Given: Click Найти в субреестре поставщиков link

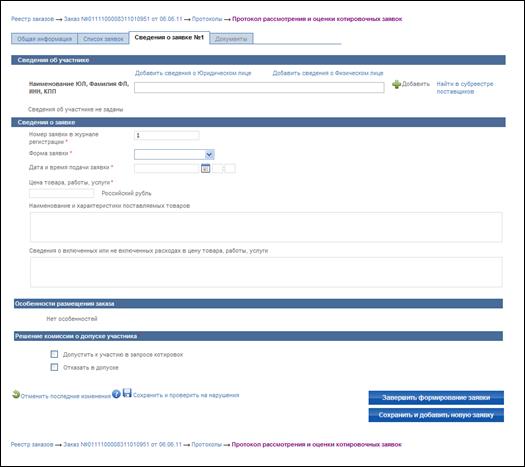Looking at the screenshot, I should tap(465, 88).
